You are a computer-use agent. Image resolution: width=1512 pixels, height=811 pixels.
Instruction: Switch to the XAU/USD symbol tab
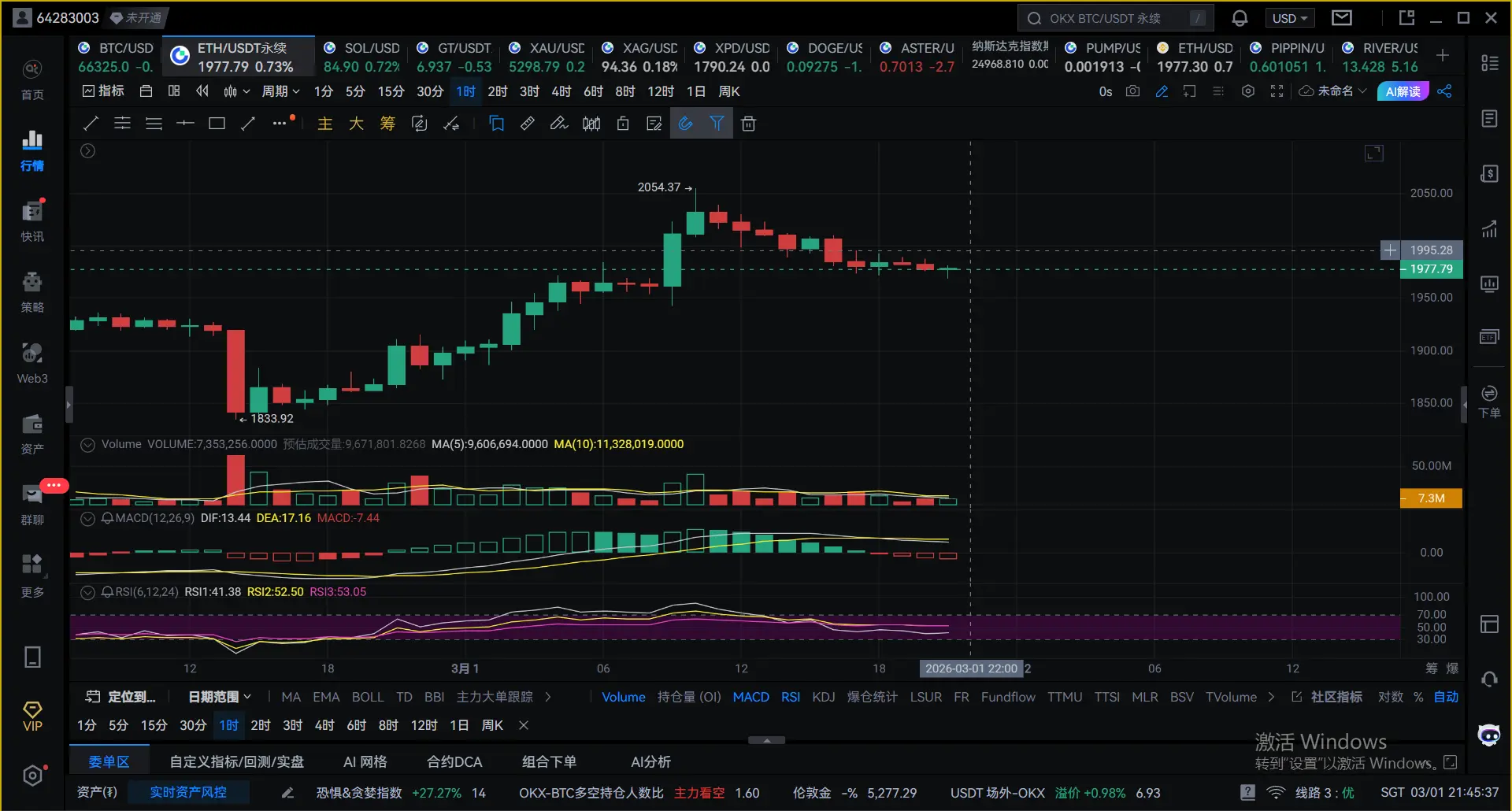(547, 57)
